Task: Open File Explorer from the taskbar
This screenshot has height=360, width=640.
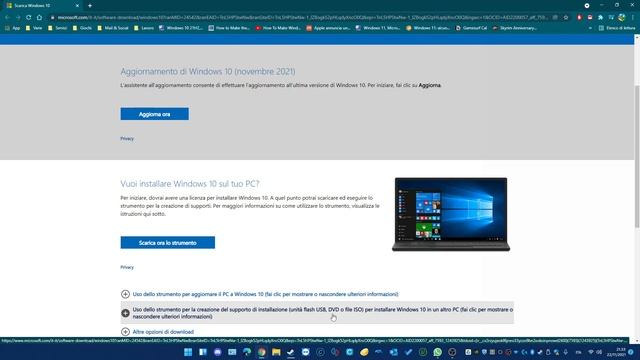Action: point(276,352)
